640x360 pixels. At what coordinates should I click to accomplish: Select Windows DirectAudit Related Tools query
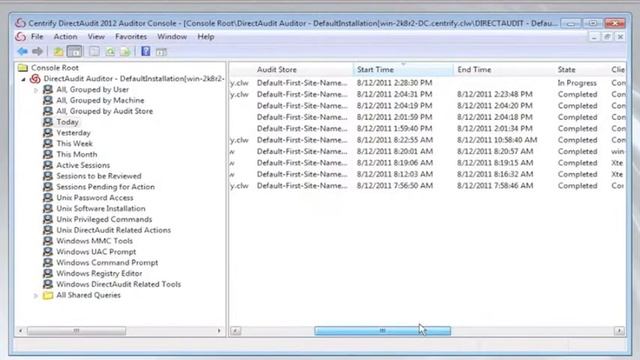(x=118, y=284)
